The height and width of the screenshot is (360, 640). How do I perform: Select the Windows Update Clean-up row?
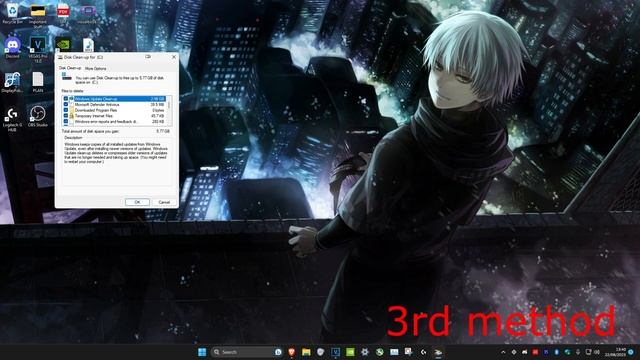tap(115, 99)
